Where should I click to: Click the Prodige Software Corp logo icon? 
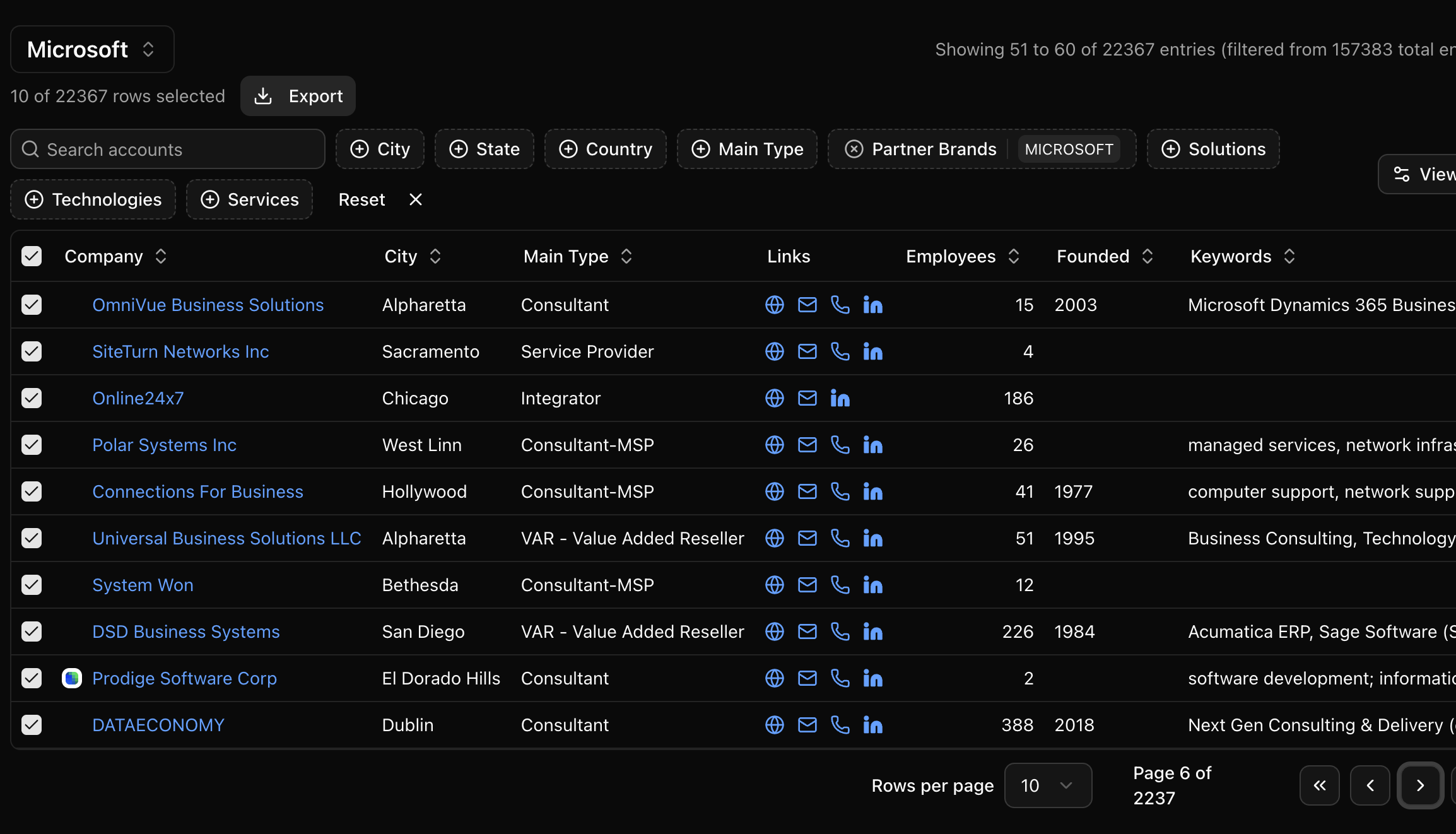coord(72,678)
